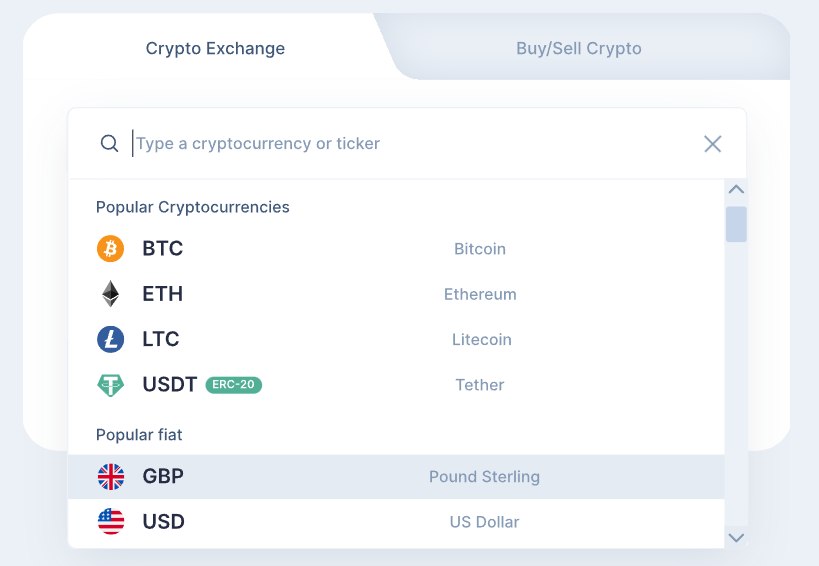Click the scroll down arrow chevron

tap(736, 538)
